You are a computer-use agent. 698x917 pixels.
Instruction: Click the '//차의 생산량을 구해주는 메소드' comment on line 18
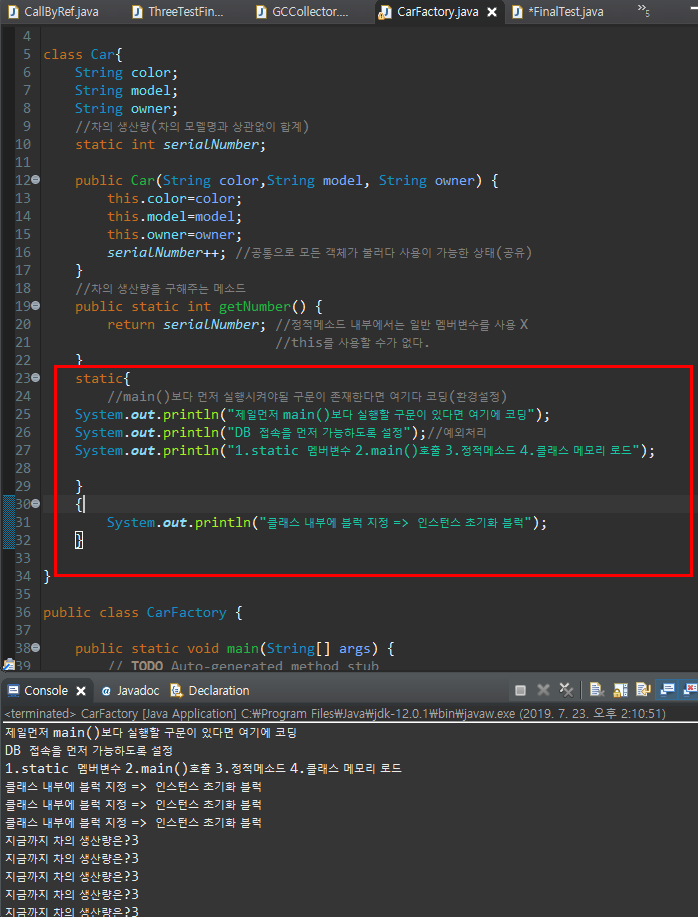[x=160, y=288]
